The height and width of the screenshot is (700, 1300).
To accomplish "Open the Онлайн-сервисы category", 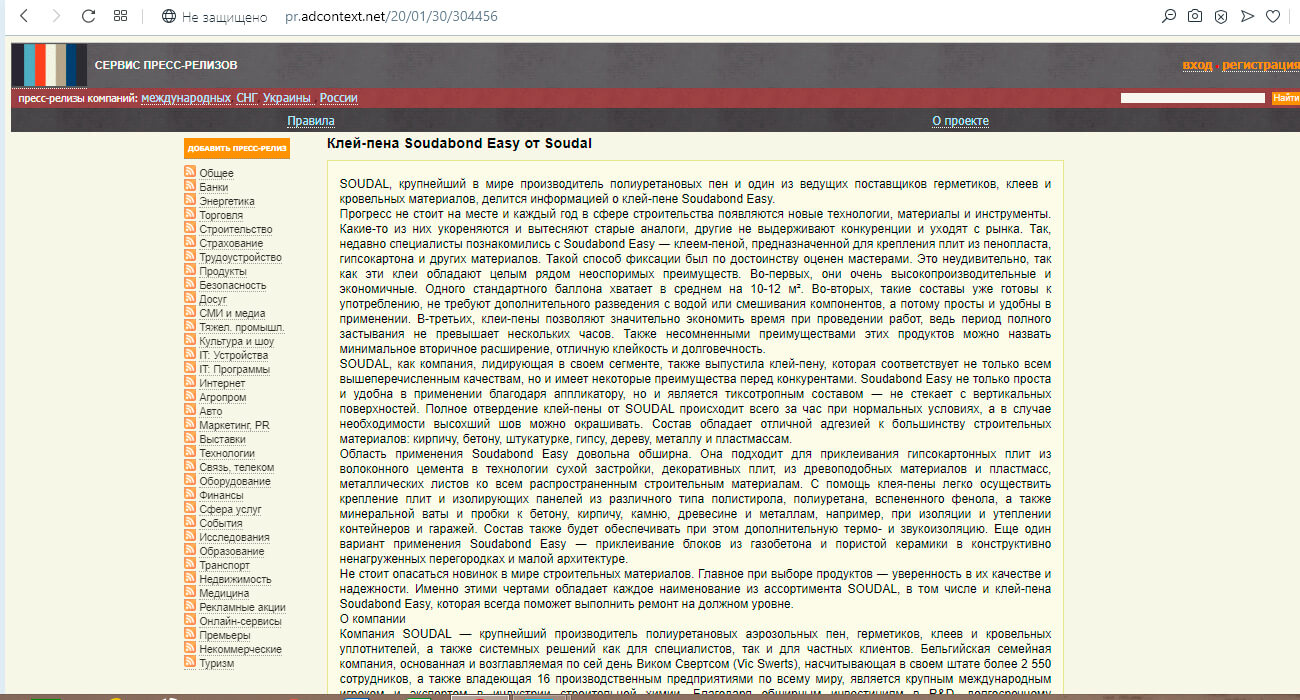I will pos(240,621).
